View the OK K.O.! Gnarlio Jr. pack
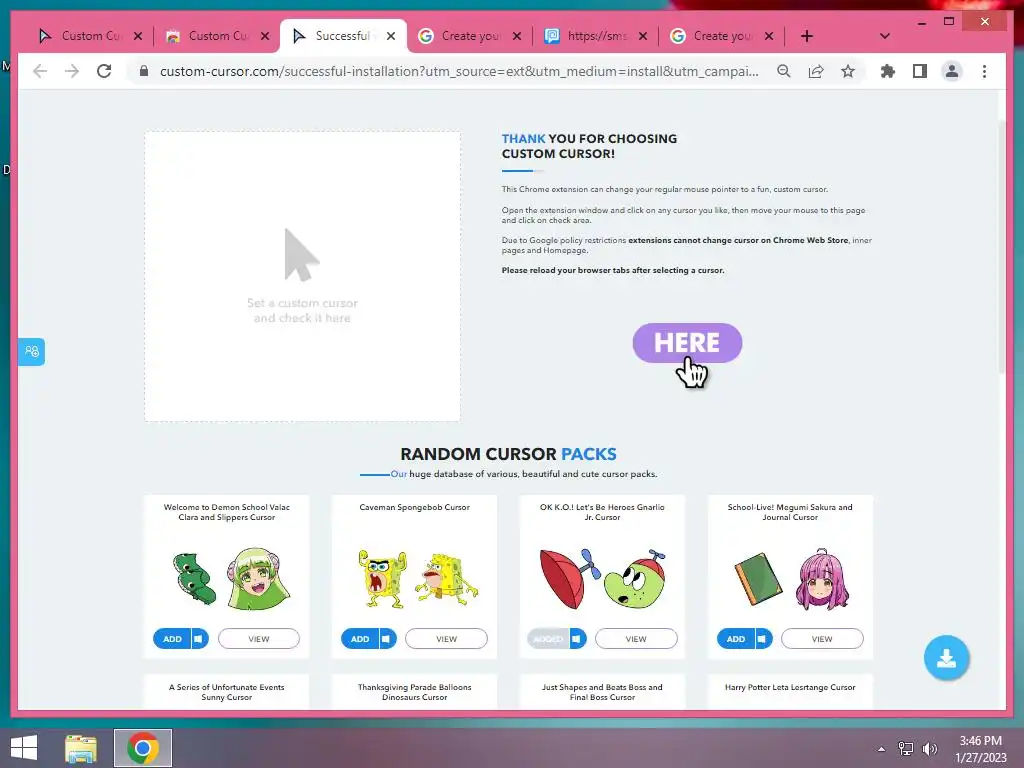Screen dimensions: 1024x768 pos(635,639)
